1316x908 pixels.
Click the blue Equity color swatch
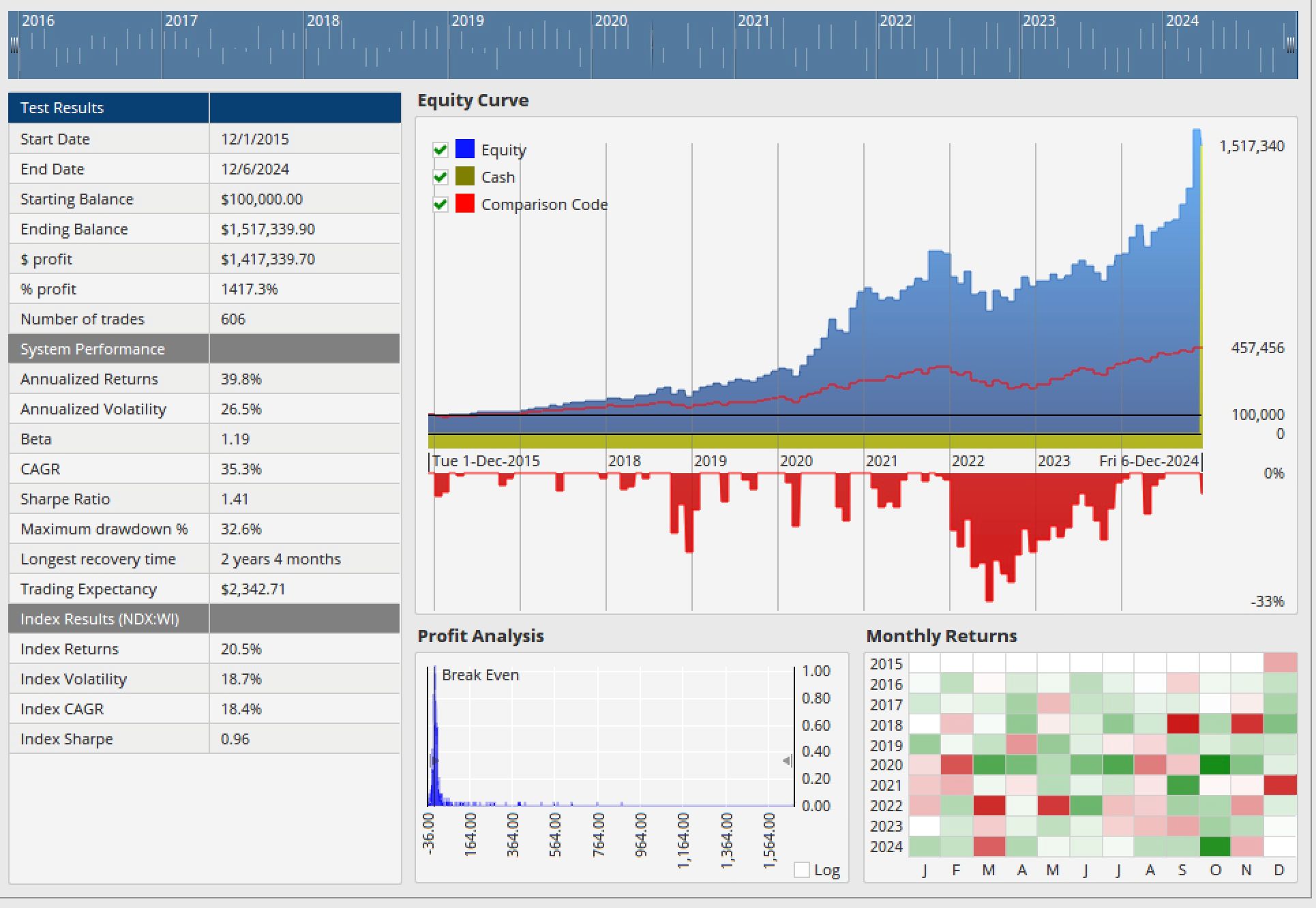coord(465,149)
